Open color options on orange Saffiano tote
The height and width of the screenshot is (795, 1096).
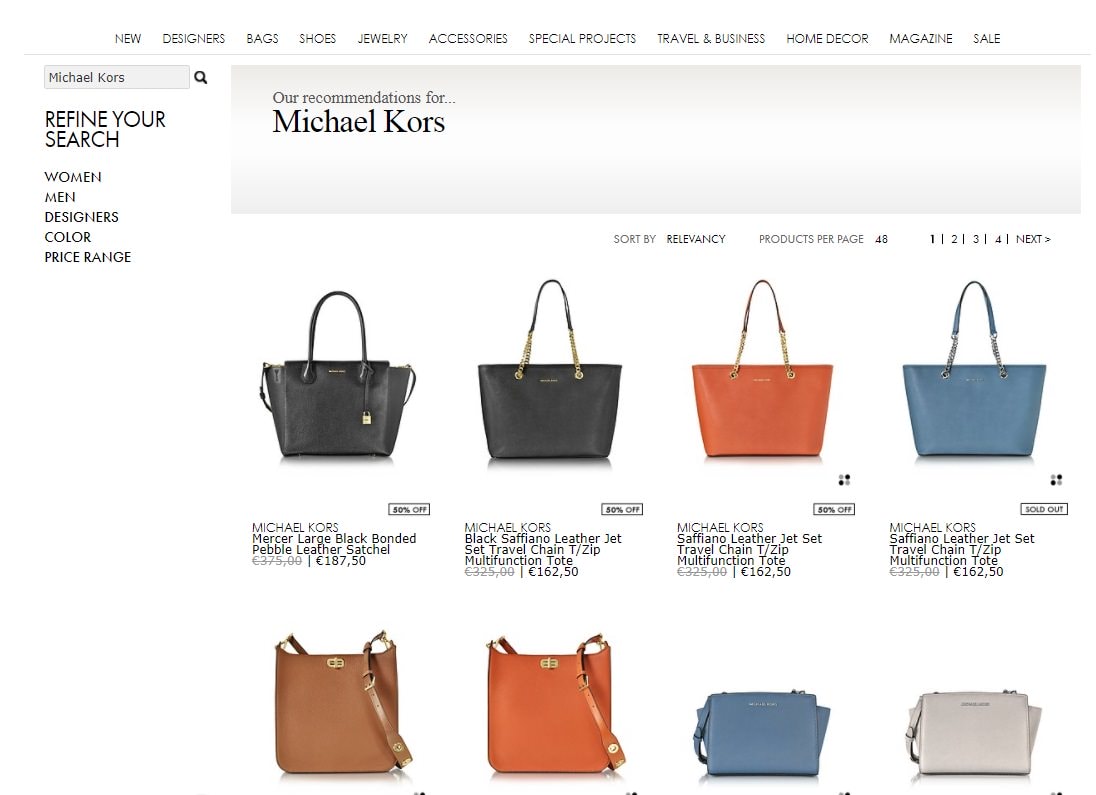click(844, 480)
